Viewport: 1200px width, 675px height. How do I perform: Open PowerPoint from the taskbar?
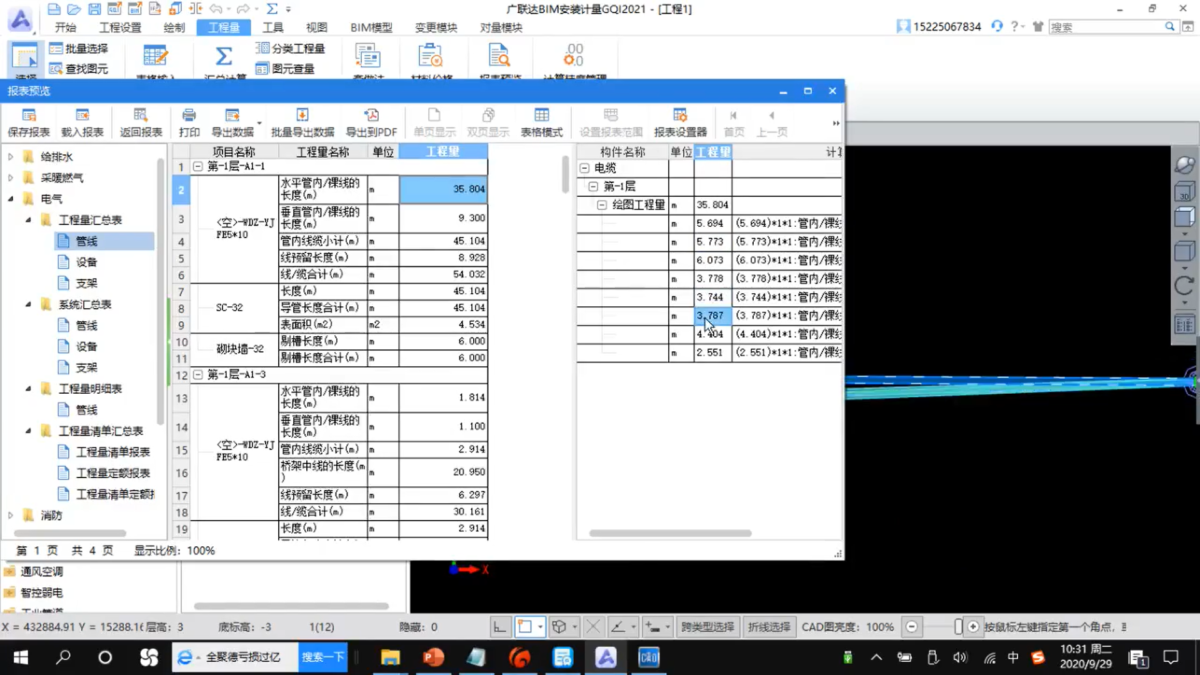click(x=433, y=657)
